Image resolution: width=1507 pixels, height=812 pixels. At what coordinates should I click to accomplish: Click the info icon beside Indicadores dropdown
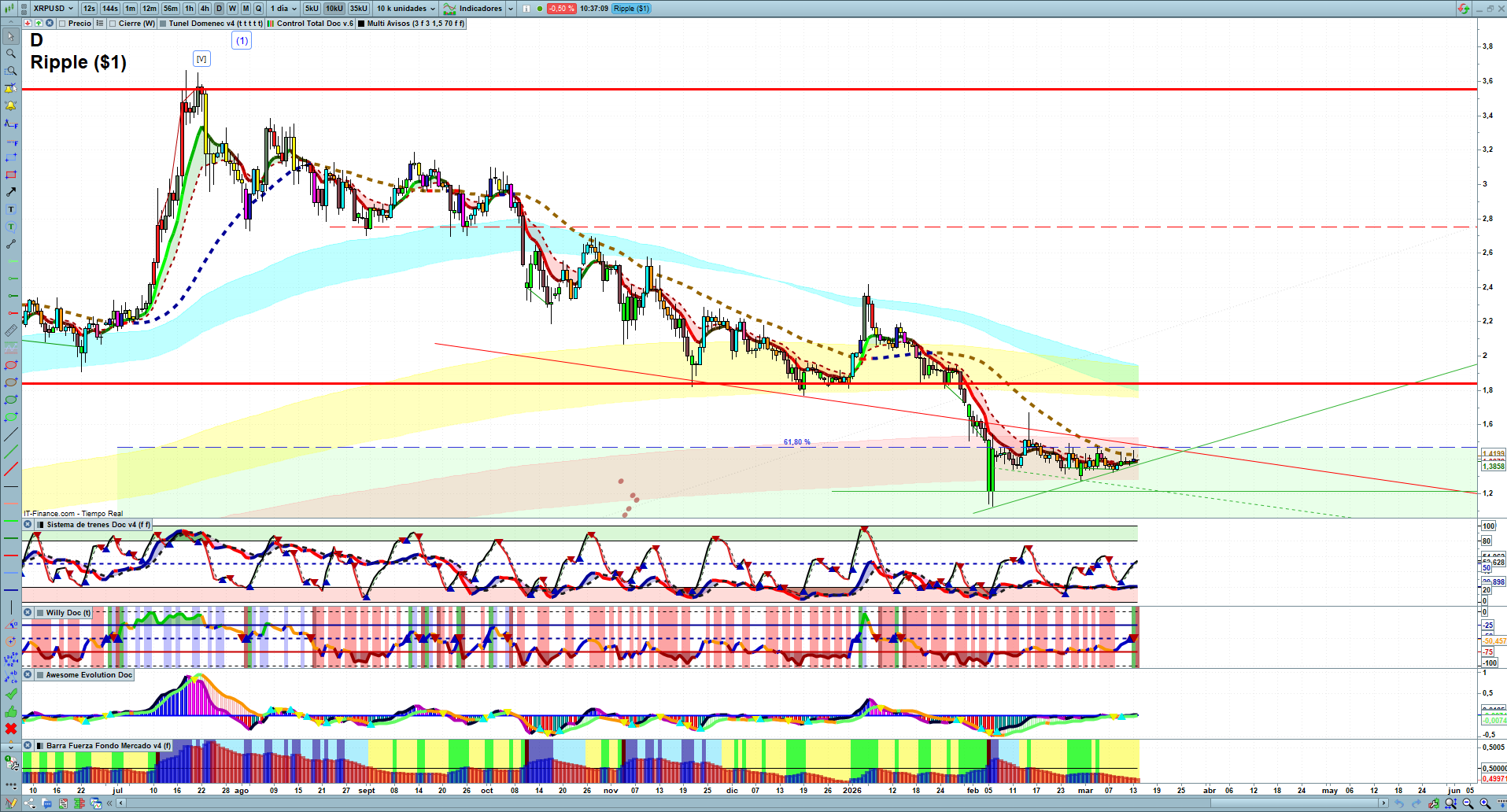pyautogui.click(x=526, y=9)
